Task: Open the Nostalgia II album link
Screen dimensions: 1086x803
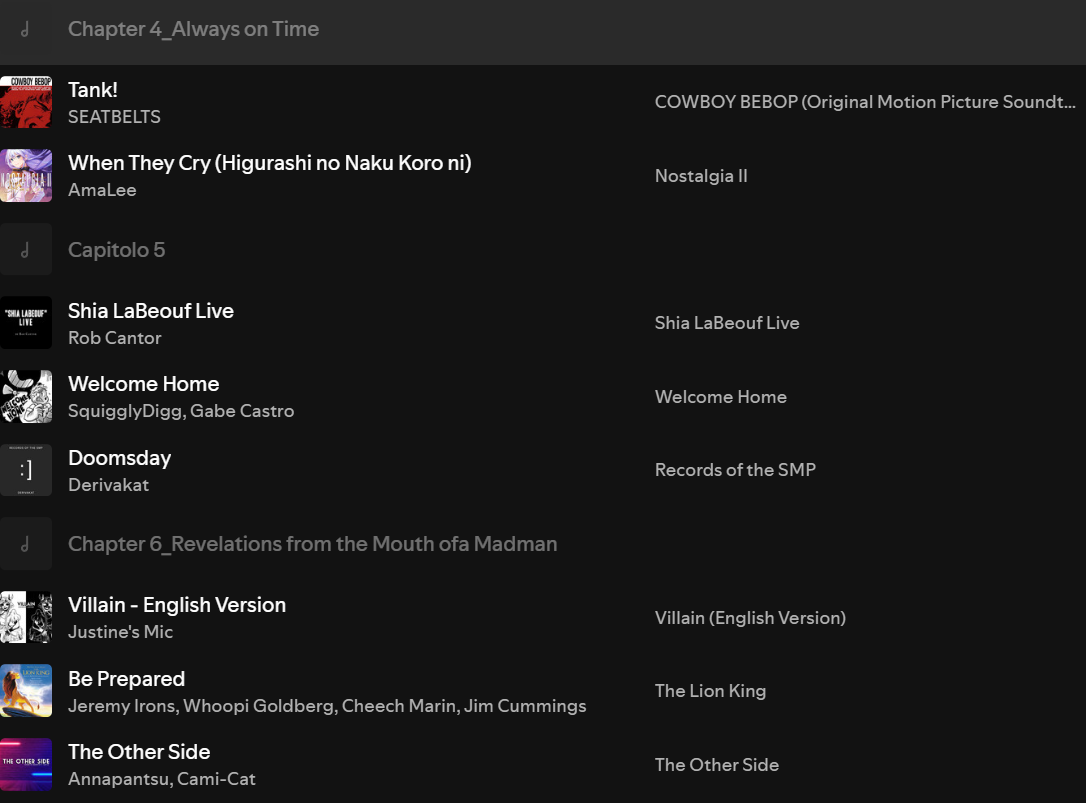Action: (x=701, y=176)
